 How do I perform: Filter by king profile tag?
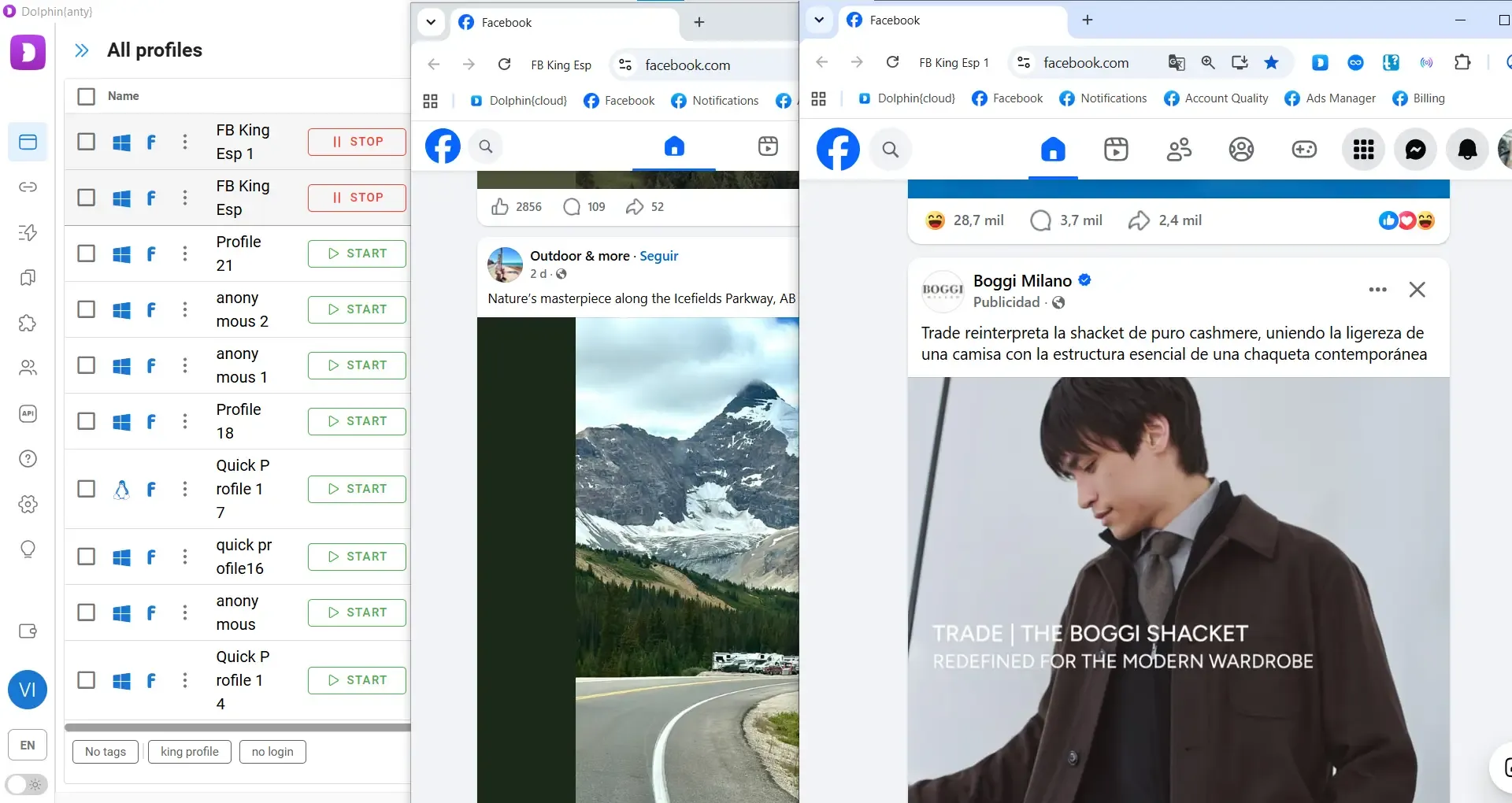pyautogui.click(x=190, y=752)
